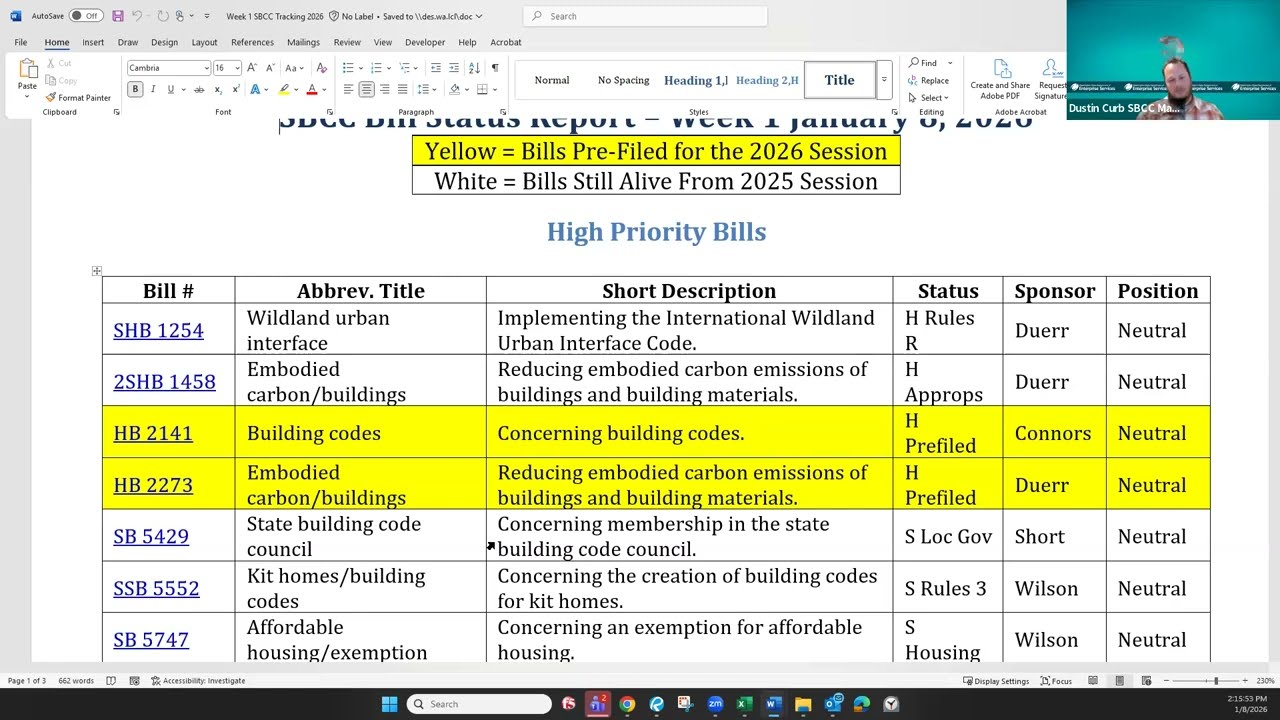Open Display Settings in status bar

(996, 681)
